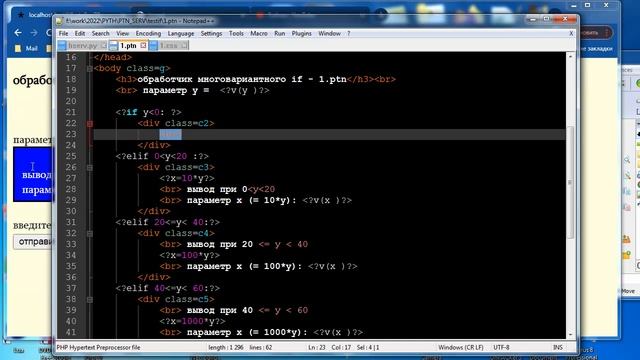Close the 1.ptn tab with its red X
Viewport: 640px width, 360px height.
tap(143, 45)
